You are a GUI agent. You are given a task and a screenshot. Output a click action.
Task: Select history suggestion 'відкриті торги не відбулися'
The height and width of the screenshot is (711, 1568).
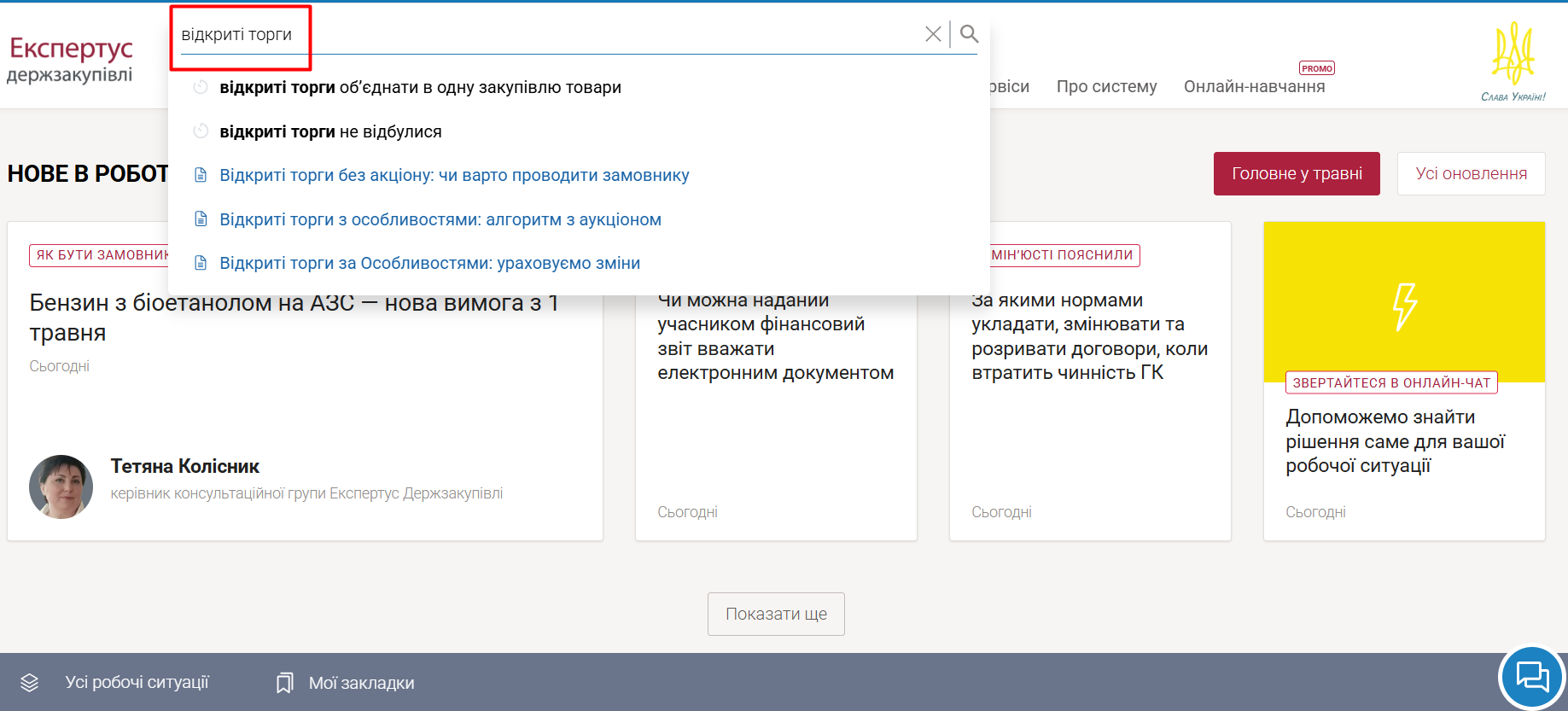[x=330, y=131]
